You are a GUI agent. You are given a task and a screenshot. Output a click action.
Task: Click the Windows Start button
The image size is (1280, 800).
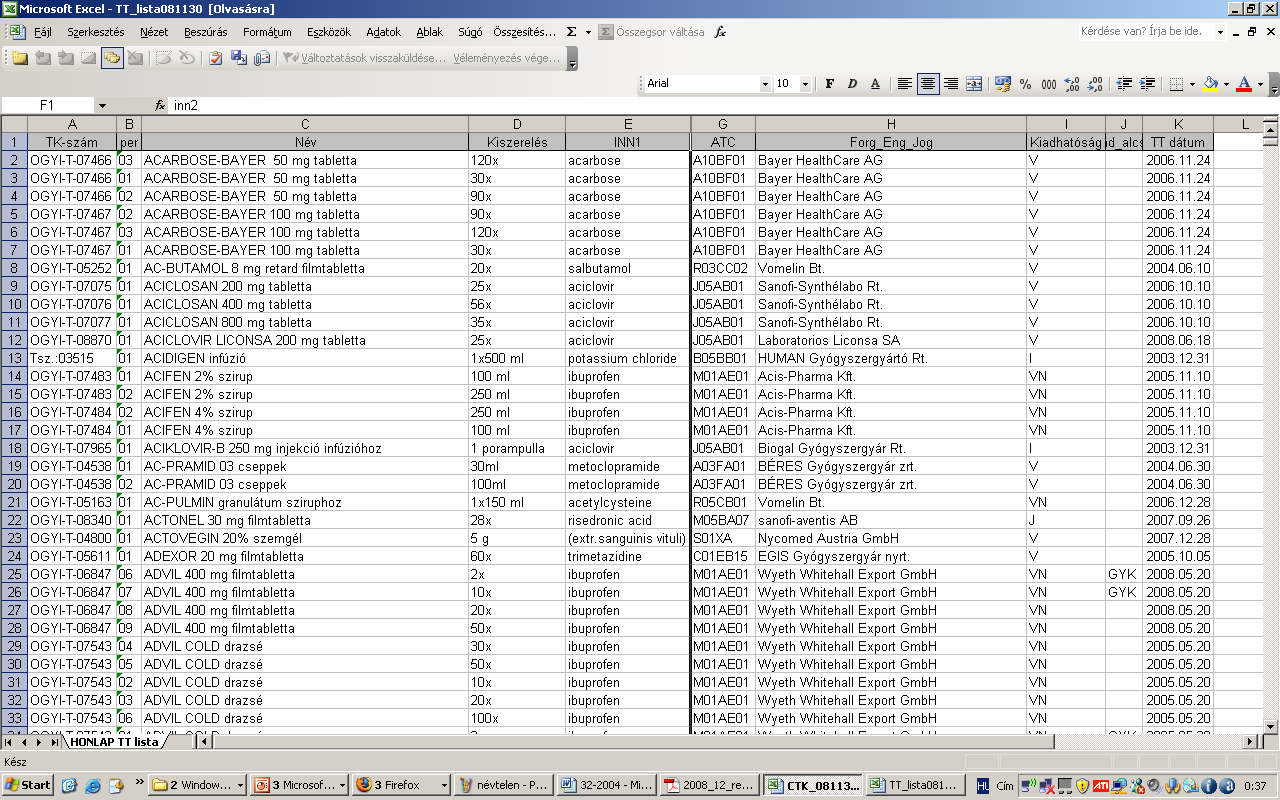(27, 785)
